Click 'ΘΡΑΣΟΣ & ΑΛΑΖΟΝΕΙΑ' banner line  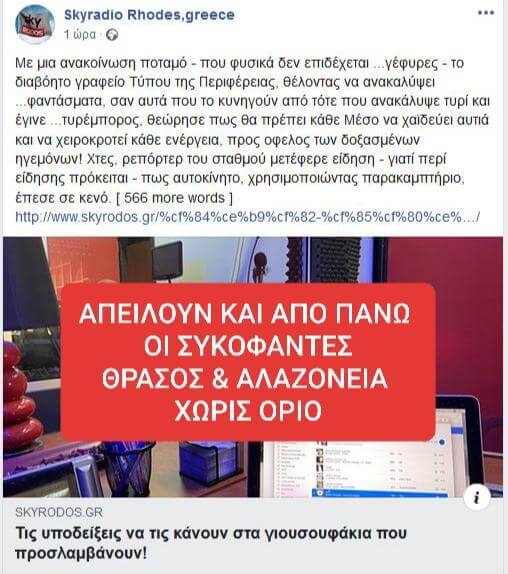tap(244, 379)
